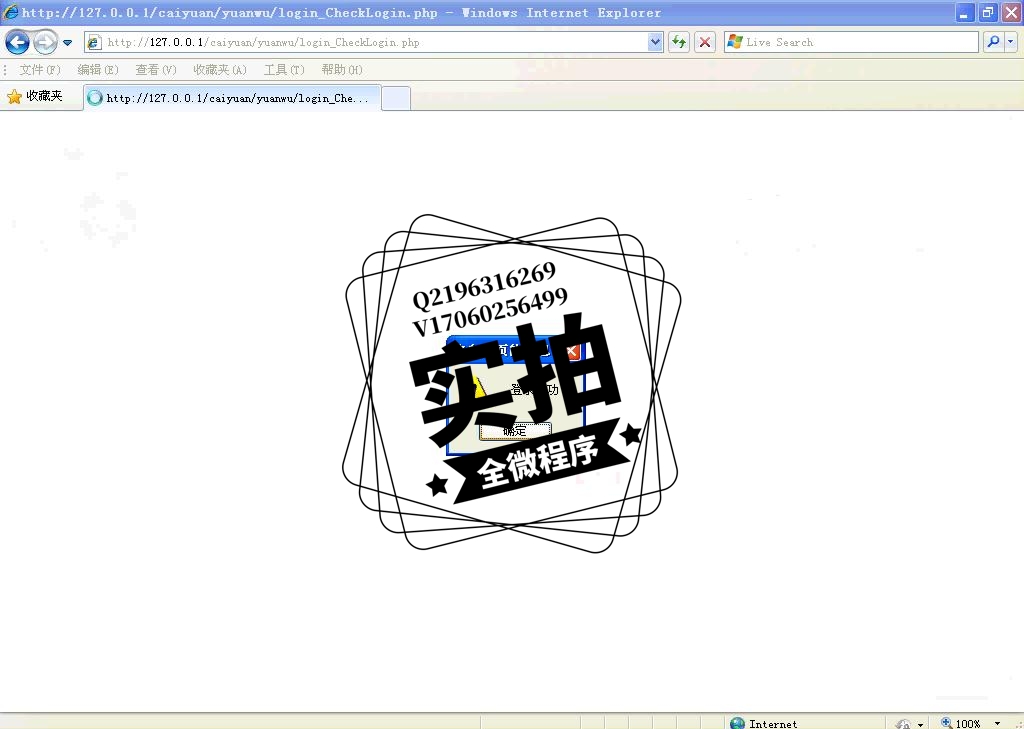Screen dimensions: 1024x729
Task: Open the 查看(V) menu
Action: pyautogui.click(x=155, y=70)
